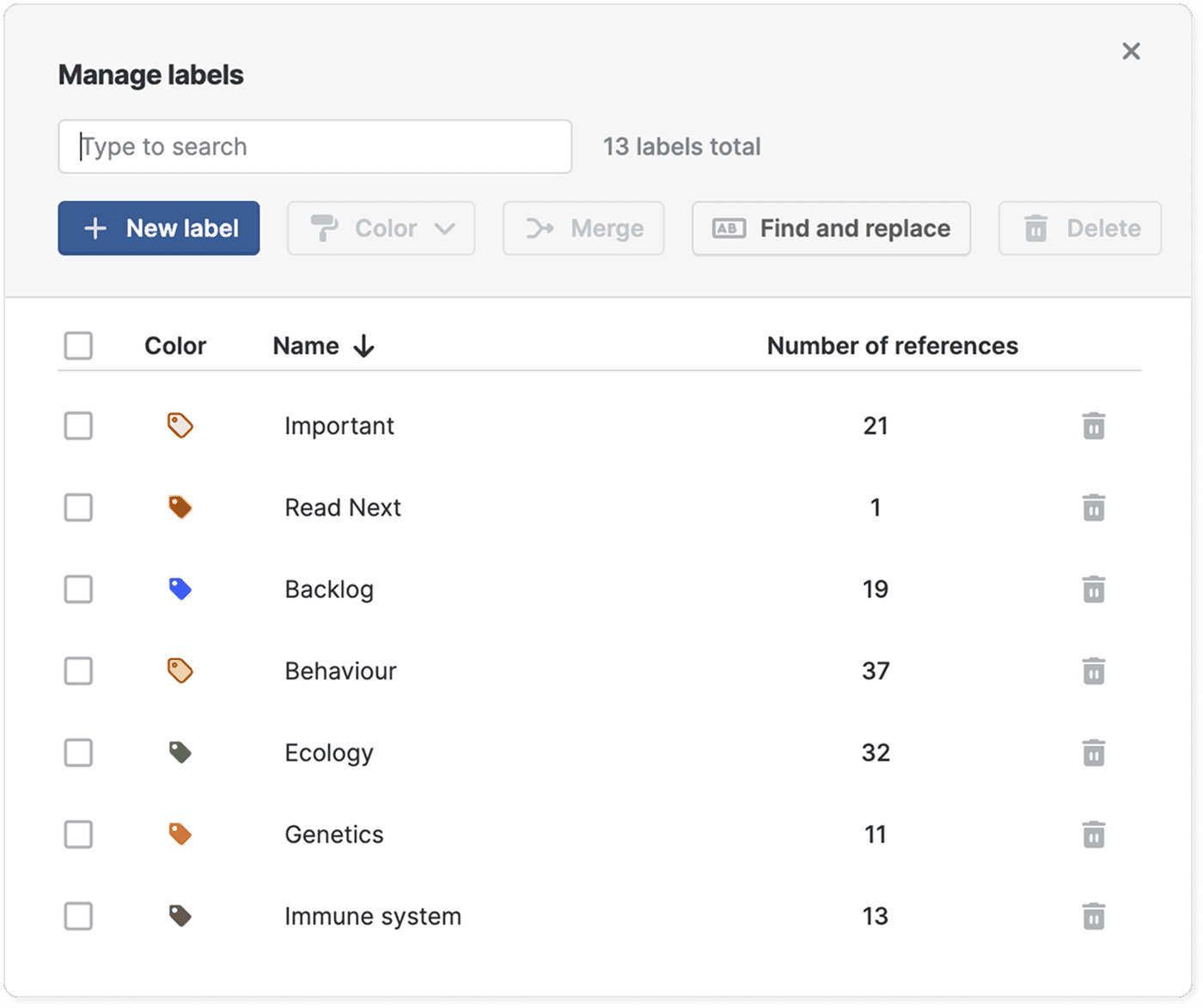Click the delete icon for the Ecology label
Screen dimensions: 1203x1008
point(1093,753)
